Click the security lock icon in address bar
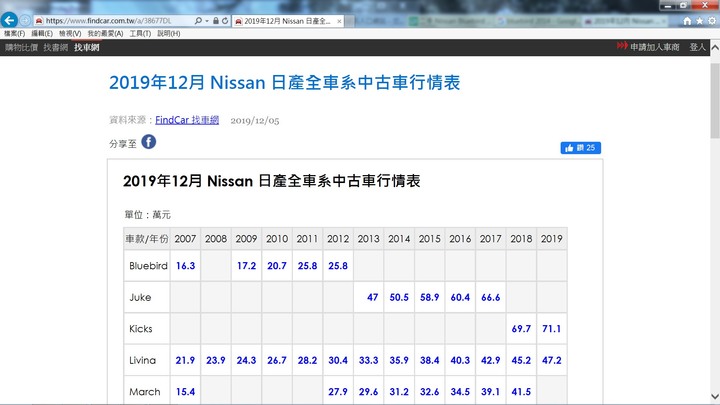720x405 pixels. coord(215,21)
